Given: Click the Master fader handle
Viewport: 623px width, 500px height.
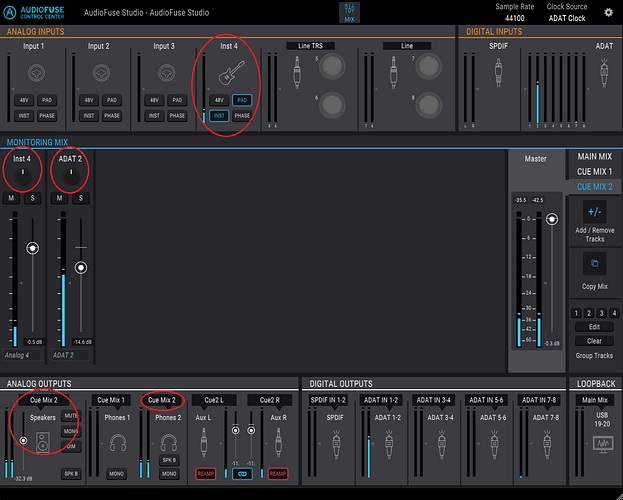Looking at the screenshot, I should 552,219.
